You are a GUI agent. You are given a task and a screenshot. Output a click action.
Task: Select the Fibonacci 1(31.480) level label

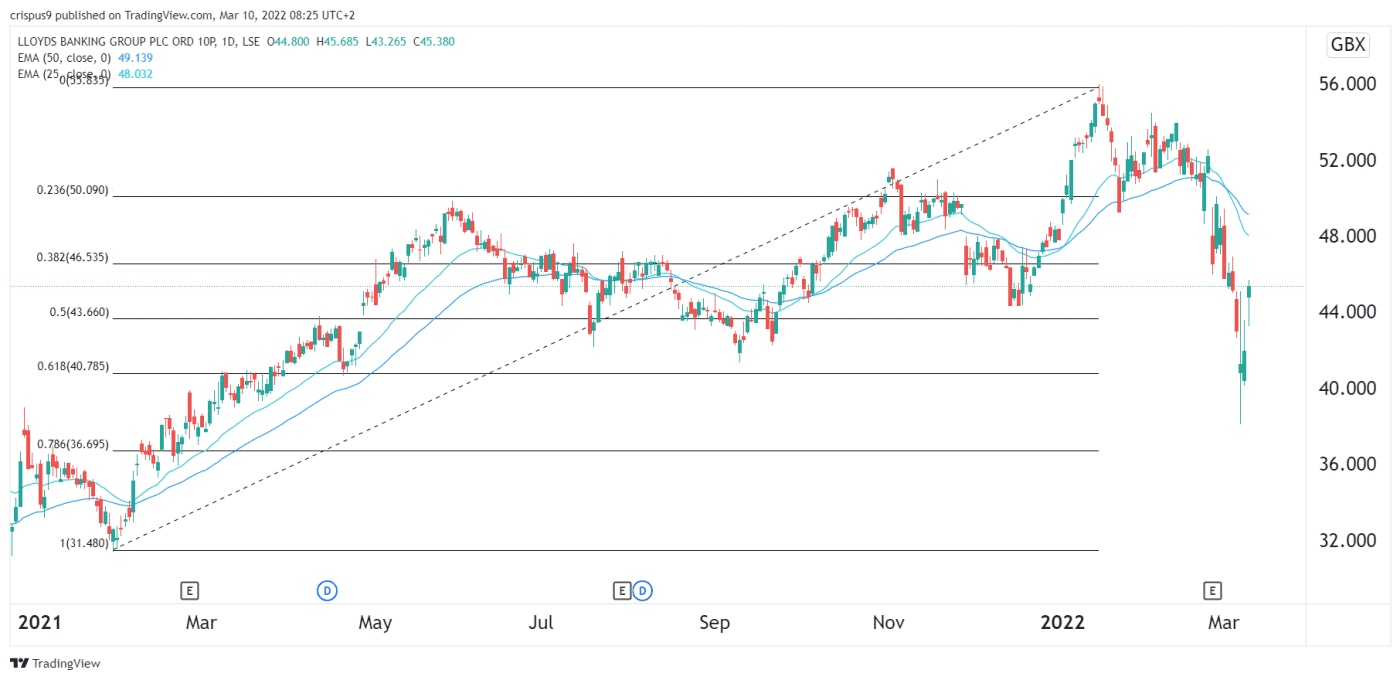click(x=84, y=543)
